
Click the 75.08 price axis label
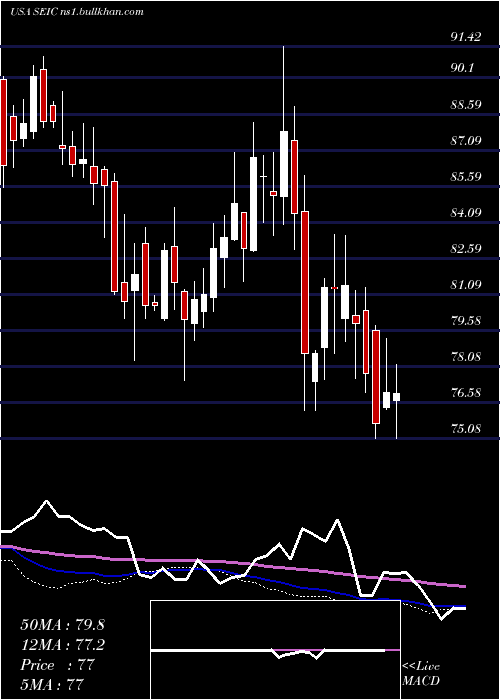click(466, 429)
